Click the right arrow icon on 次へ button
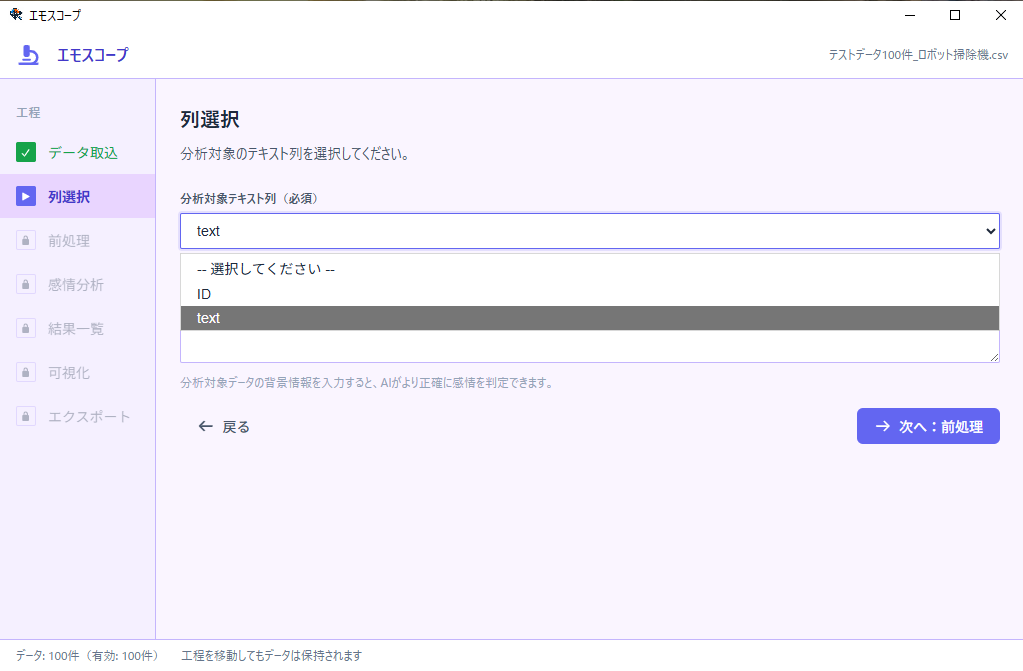The height and width of the screenshot is (671, 1023). tap(883, 426)
